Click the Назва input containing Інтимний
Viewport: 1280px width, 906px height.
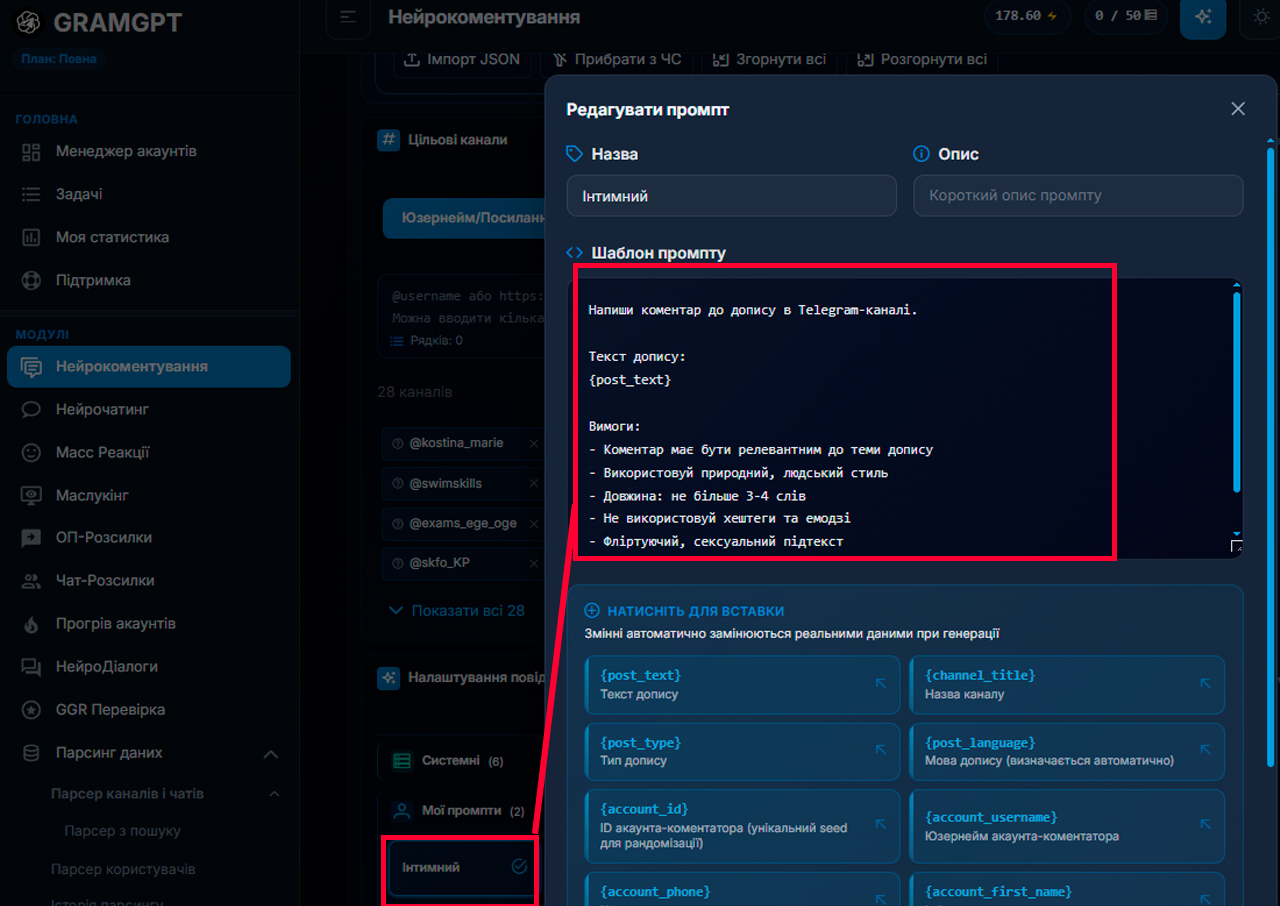(732, 196)
